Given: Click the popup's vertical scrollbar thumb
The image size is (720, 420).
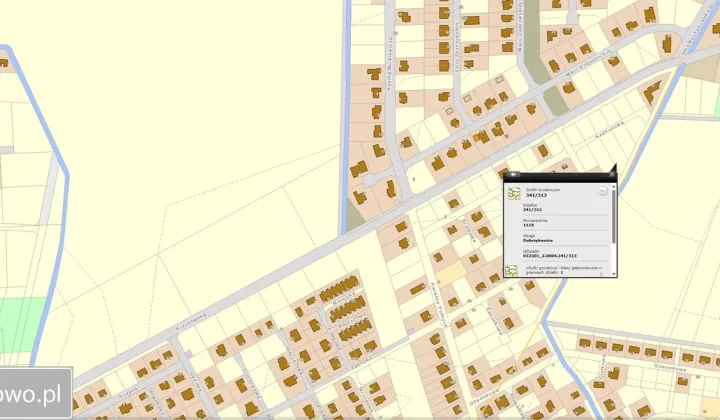Looking at the screenshot, I should click(613, 216).
